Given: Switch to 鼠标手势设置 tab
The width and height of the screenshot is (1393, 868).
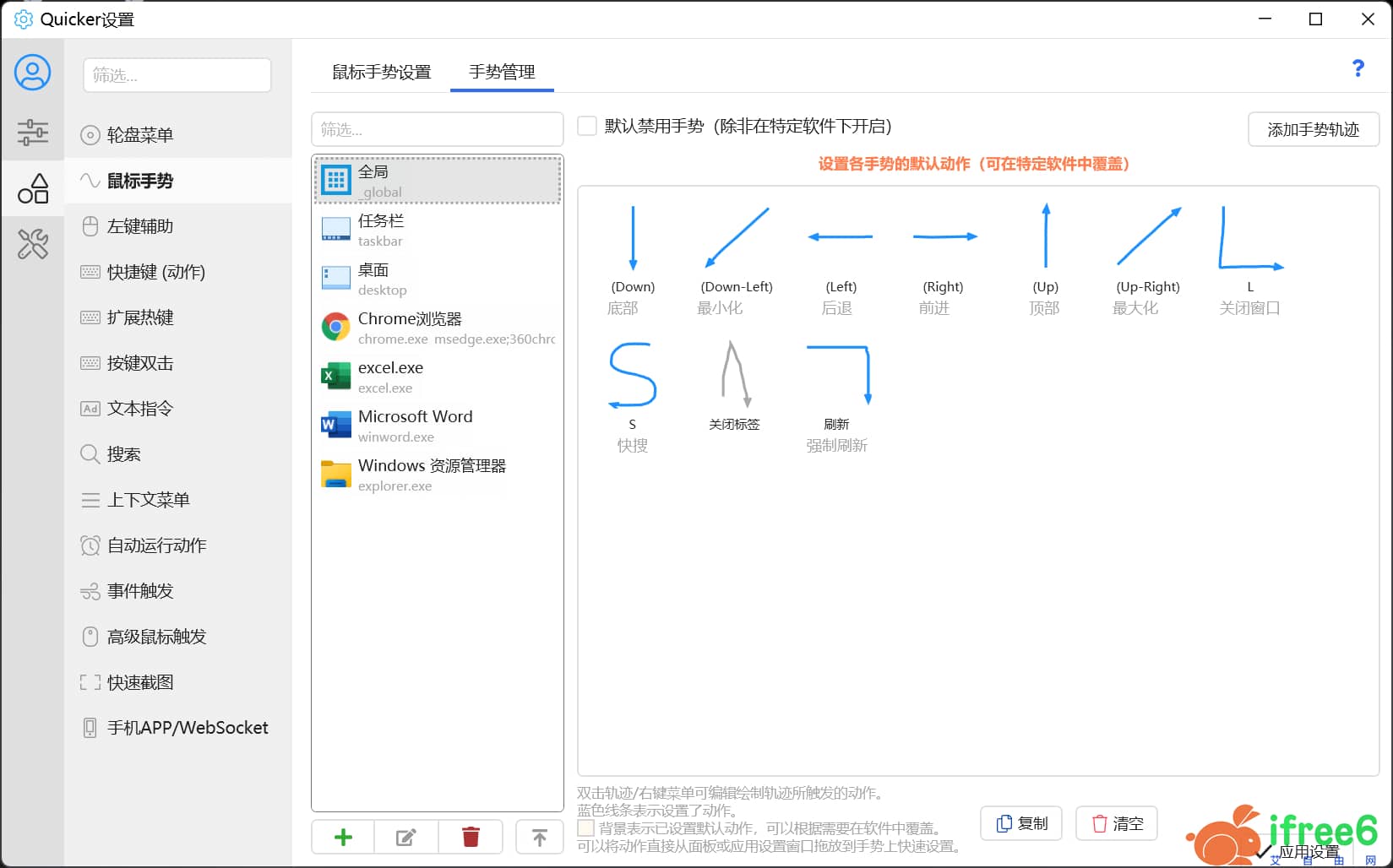Looking at the screenshot, I should [x=381, y=73].
